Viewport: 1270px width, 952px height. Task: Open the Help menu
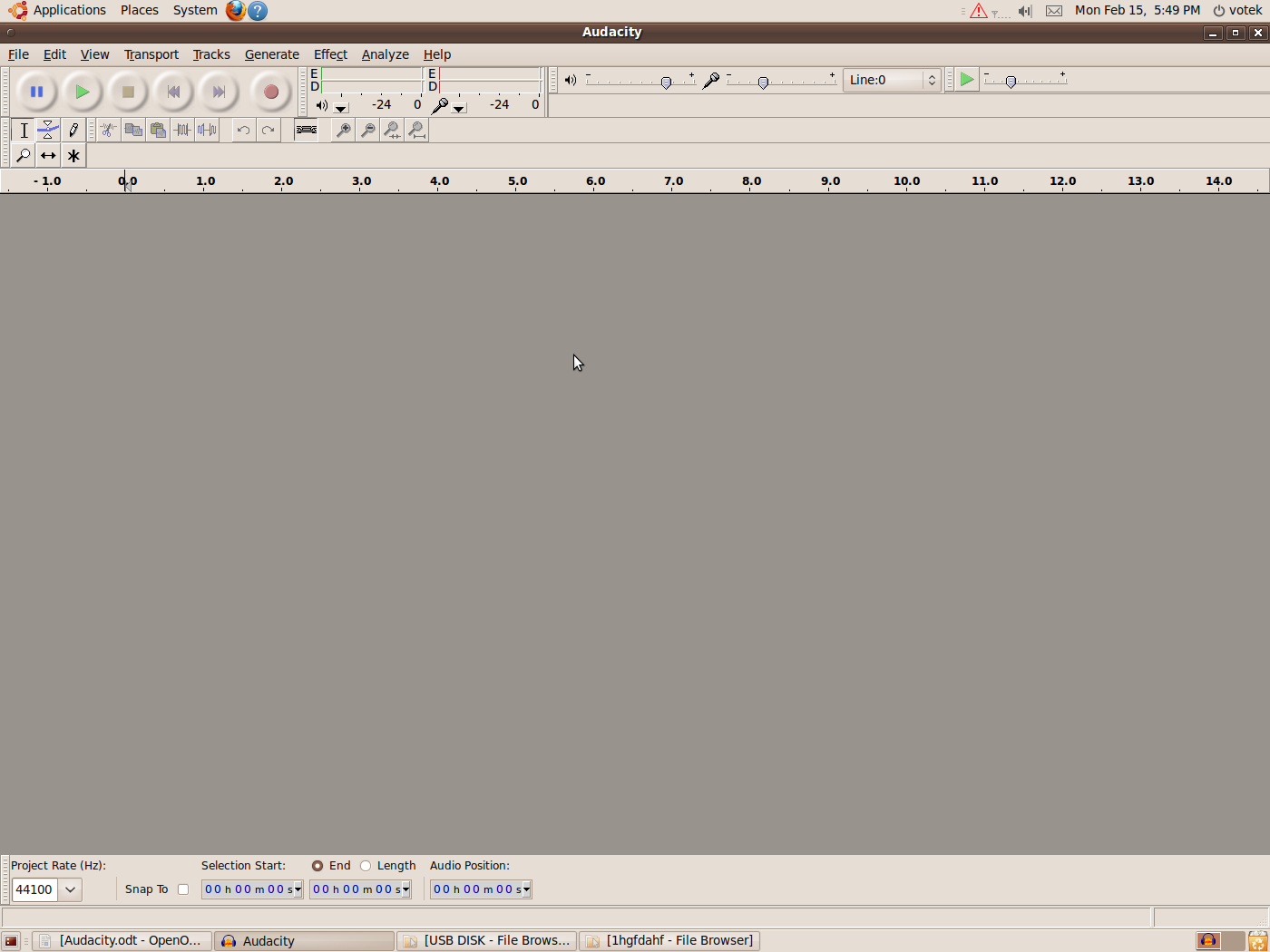pos(437,54)
